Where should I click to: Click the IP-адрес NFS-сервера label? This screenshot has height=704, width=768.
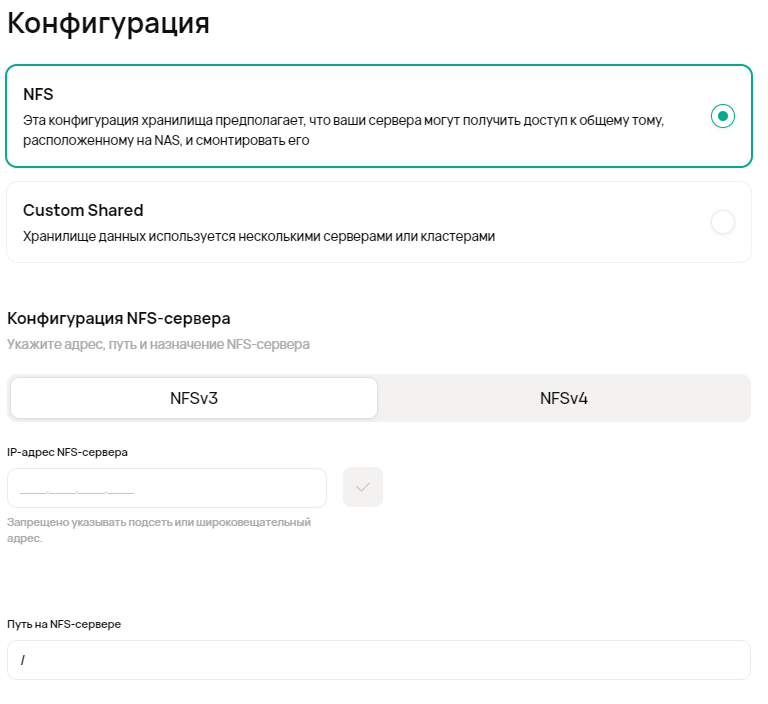point(67,451)
